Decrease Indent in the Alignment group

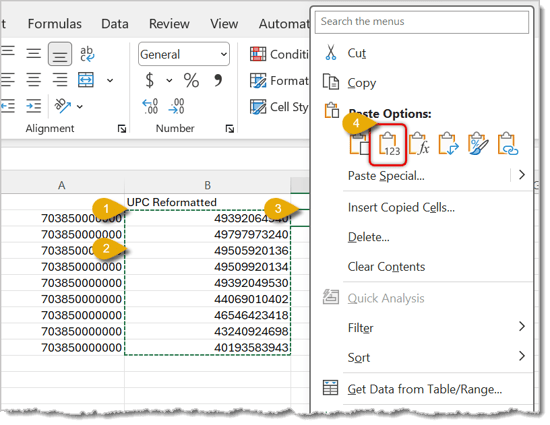pyautogui.click(x=7, y=106)
